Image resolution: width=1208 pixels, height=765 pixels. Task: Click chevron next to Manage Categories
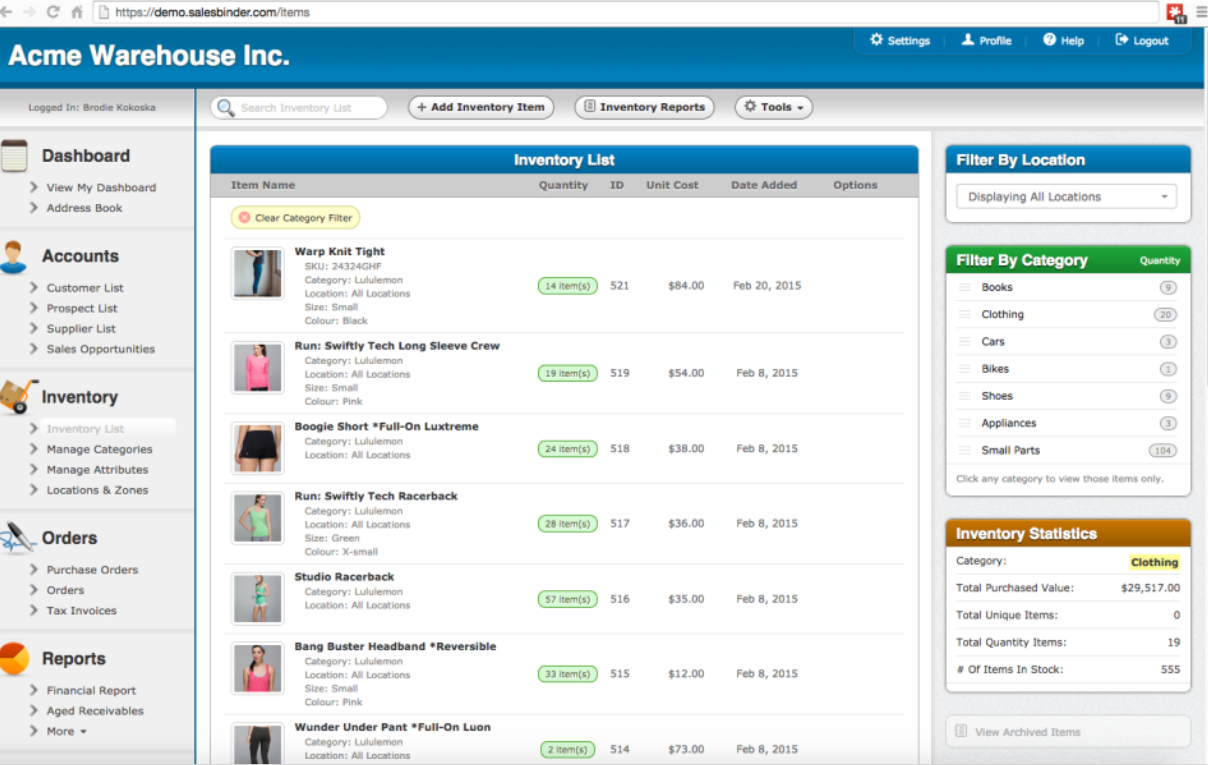click(x=34, y=449)
